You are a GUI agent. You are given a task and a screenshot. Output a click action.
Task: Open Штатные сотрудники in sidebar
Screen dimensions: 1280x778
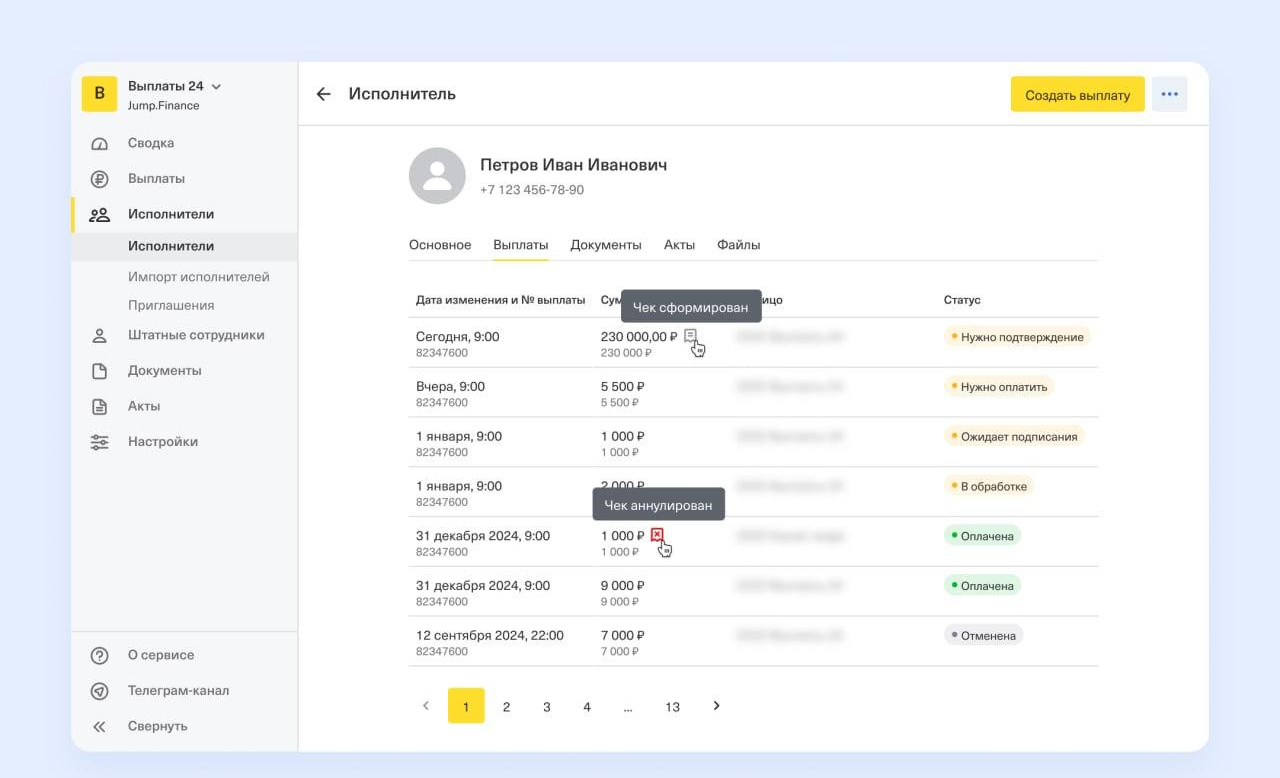(196, 335)
